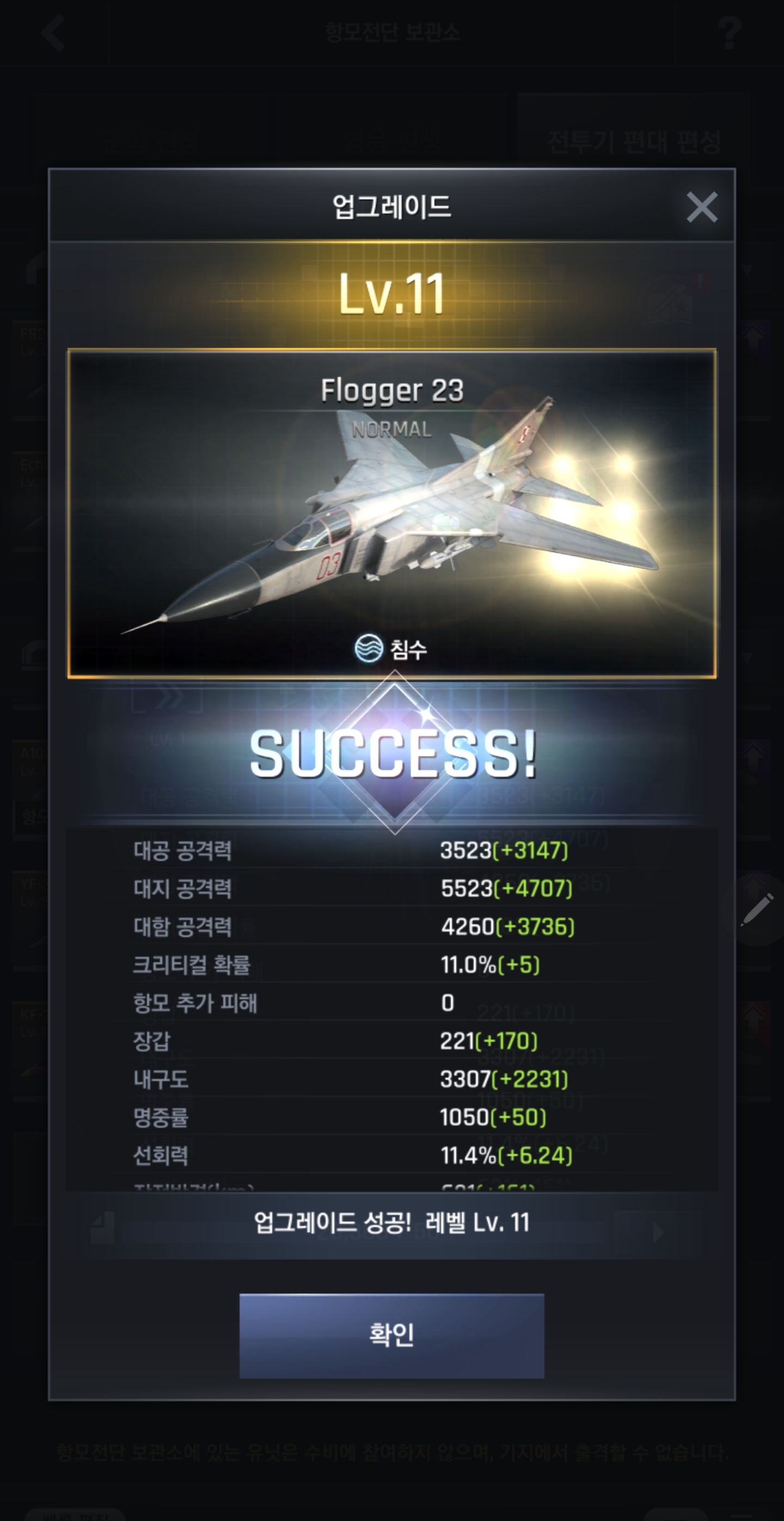Select the 대지 공격력 stat row
This screenshot has height=1521, width=784.
pyautogui.click(x=391, y=888)
